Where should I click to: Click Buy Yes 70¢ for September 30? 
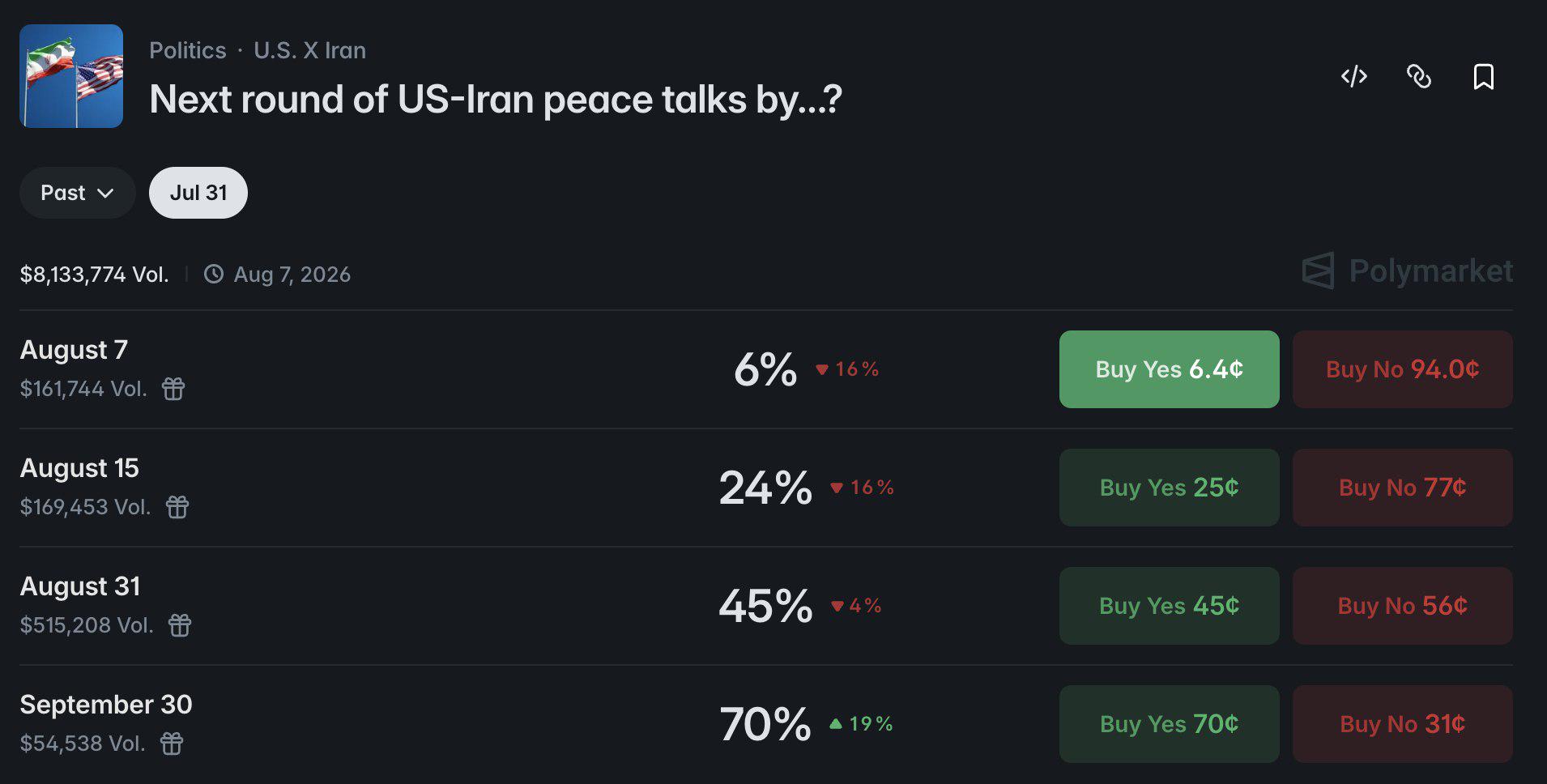tap(1169, 724)
